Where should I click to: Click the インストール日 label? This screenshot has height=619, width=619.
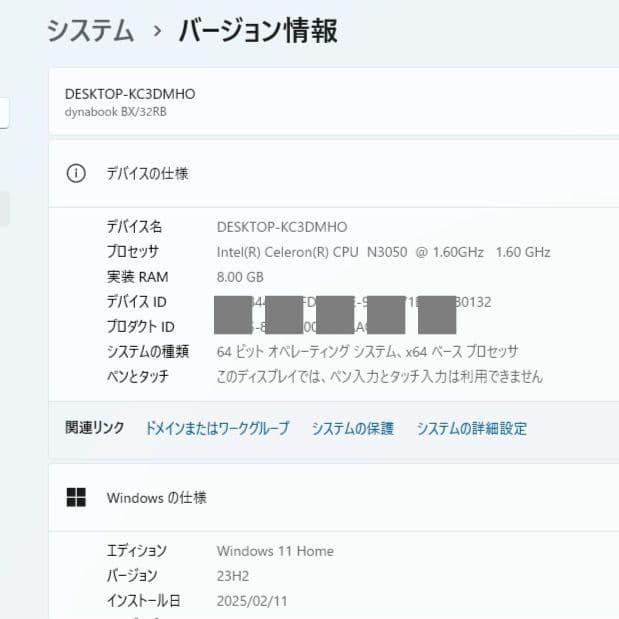[144, 600]
